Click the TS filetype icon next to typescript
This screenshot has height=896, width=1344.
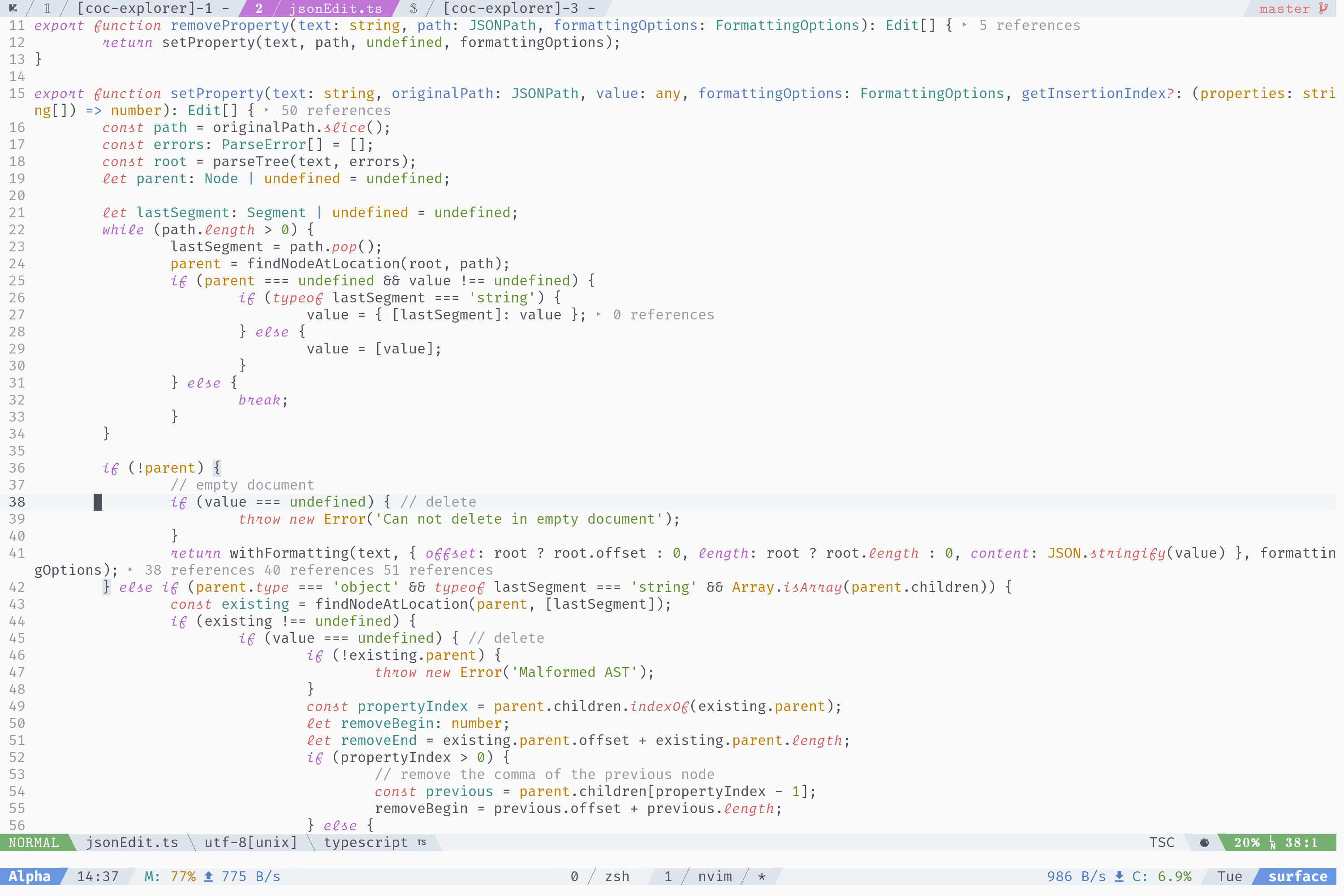click(421, 842)
